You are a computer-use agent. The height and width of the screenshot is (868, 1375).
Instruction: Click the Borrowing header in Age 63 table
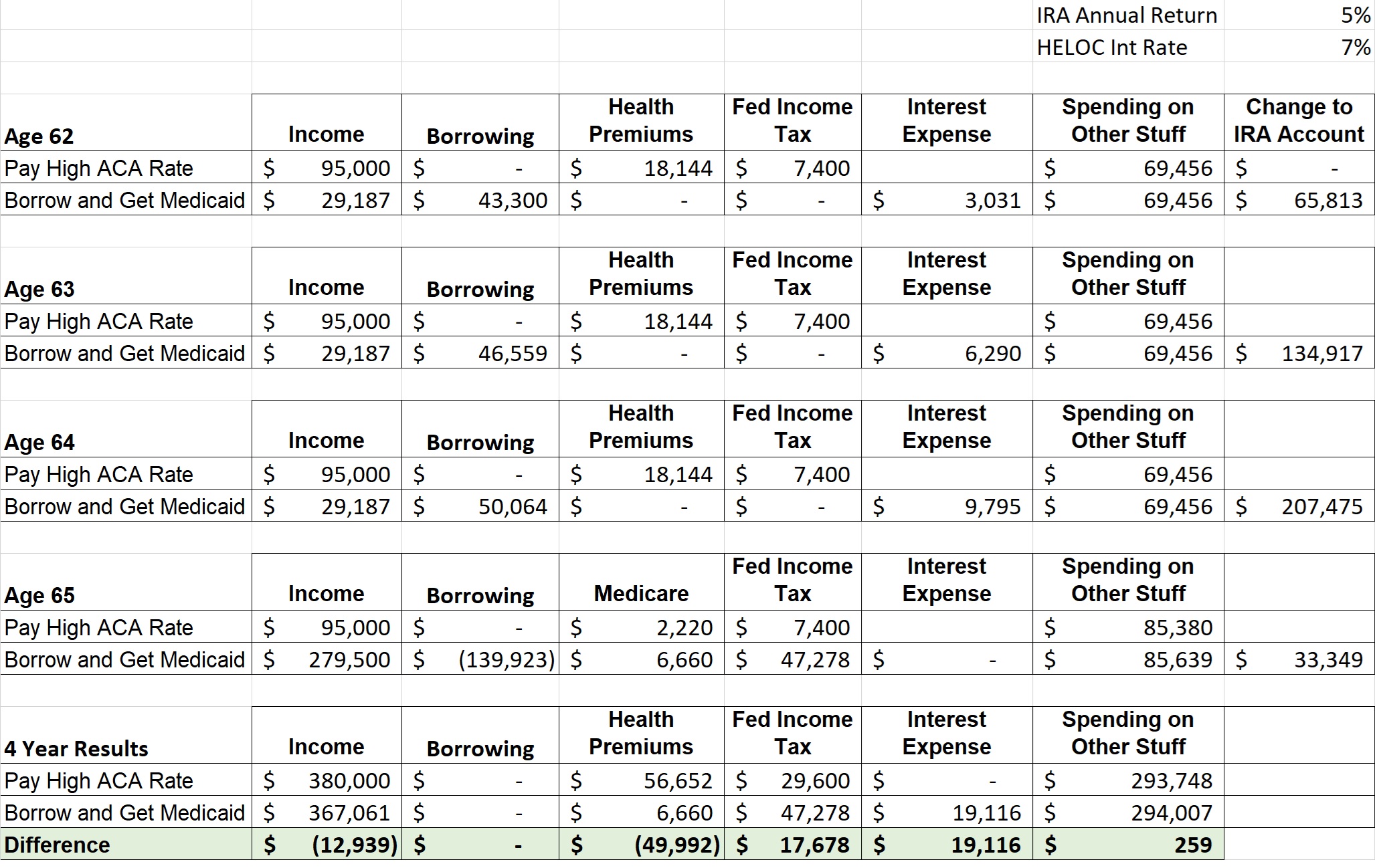(x=479, y=288)
